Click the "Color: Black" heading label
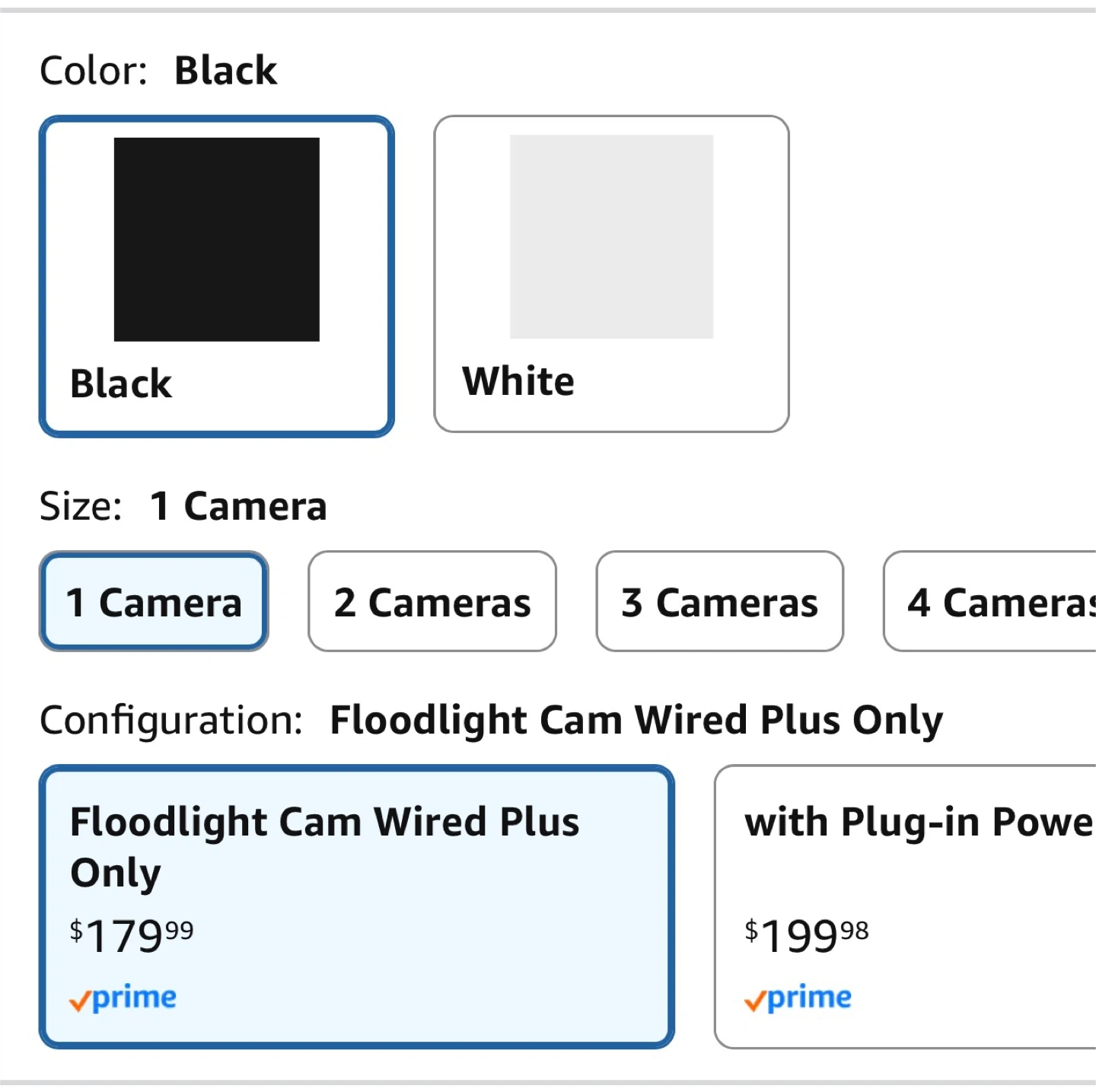This screenshot has height=1092, width=1096. tap(158, 71)
